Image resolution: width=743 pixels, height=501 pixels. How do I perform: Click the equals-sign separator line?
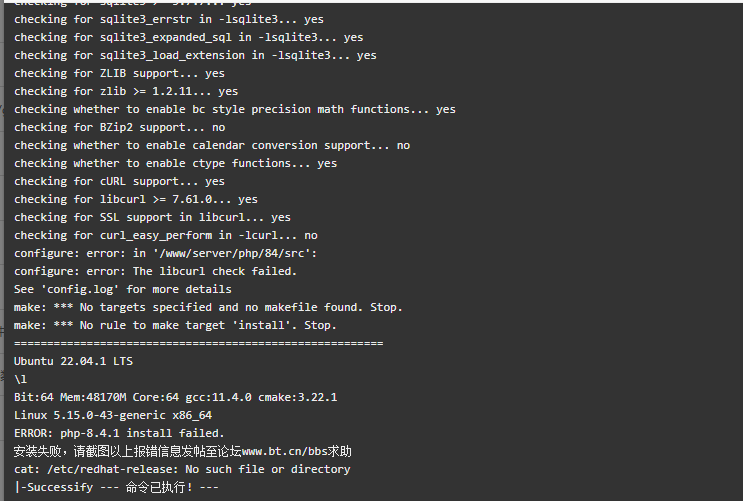[199, 343]
